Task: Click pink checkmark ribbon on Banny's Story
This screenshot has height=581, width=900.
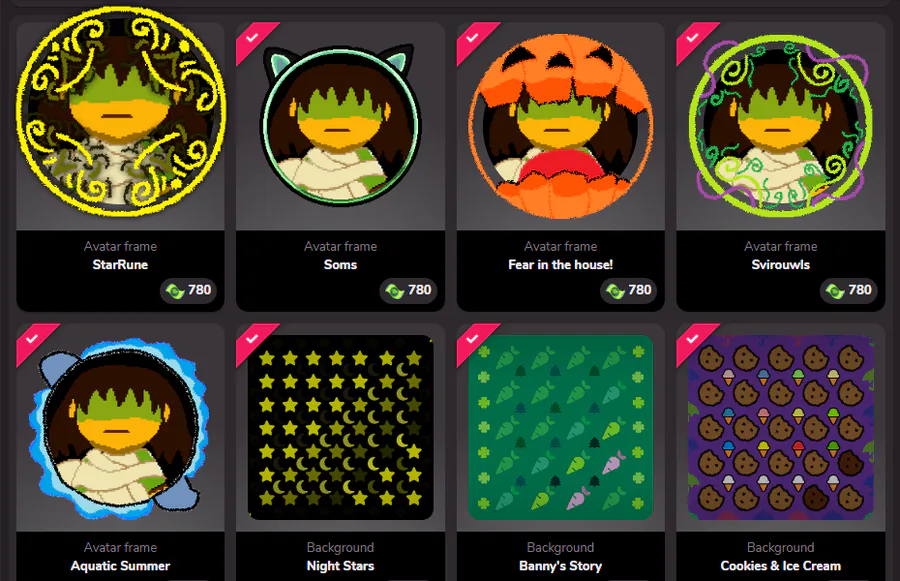Action: [x=475, y=341]
